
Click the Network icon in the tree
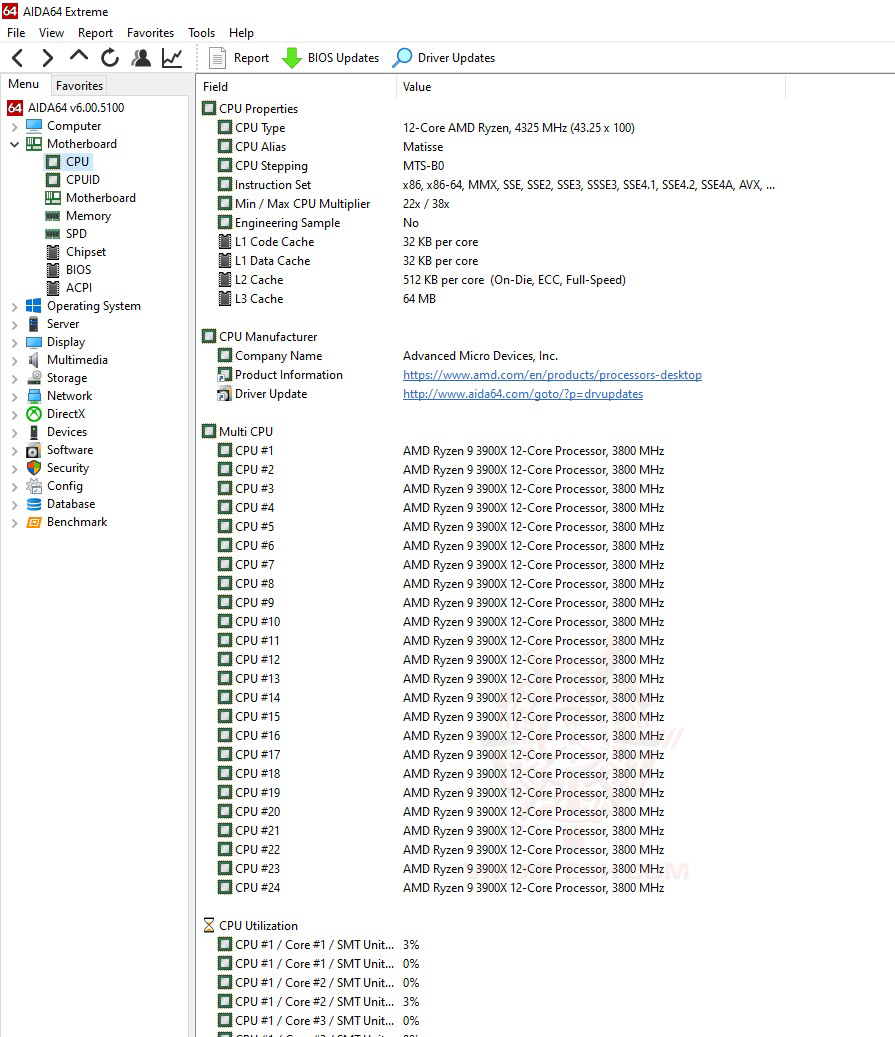click(x=34, y=395)
